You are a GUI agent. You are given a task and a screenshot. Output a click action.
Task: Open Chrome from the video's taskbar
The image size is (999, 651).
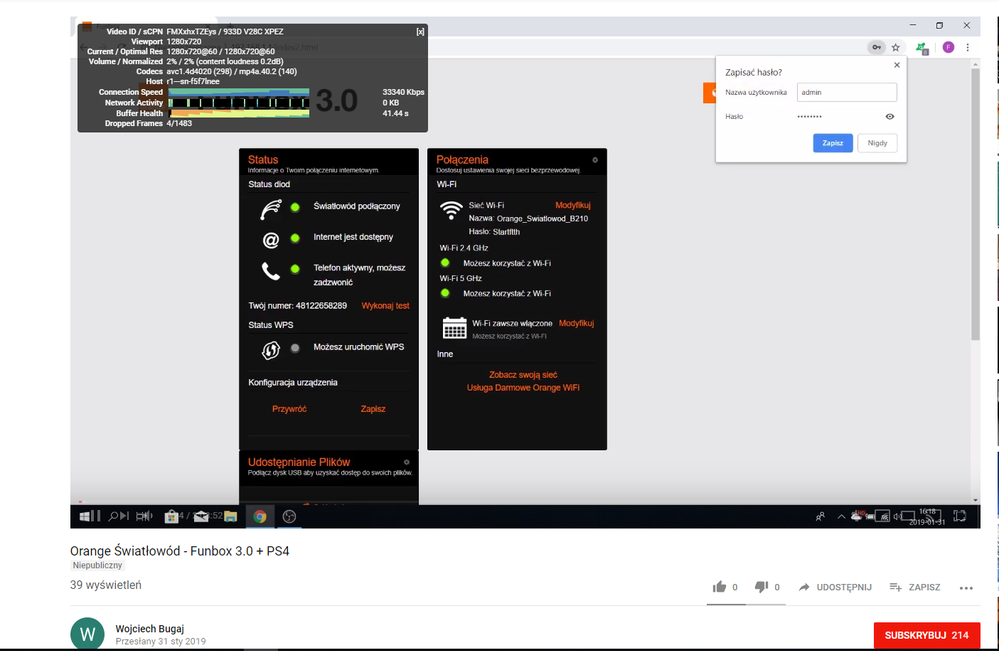point(260,516)
